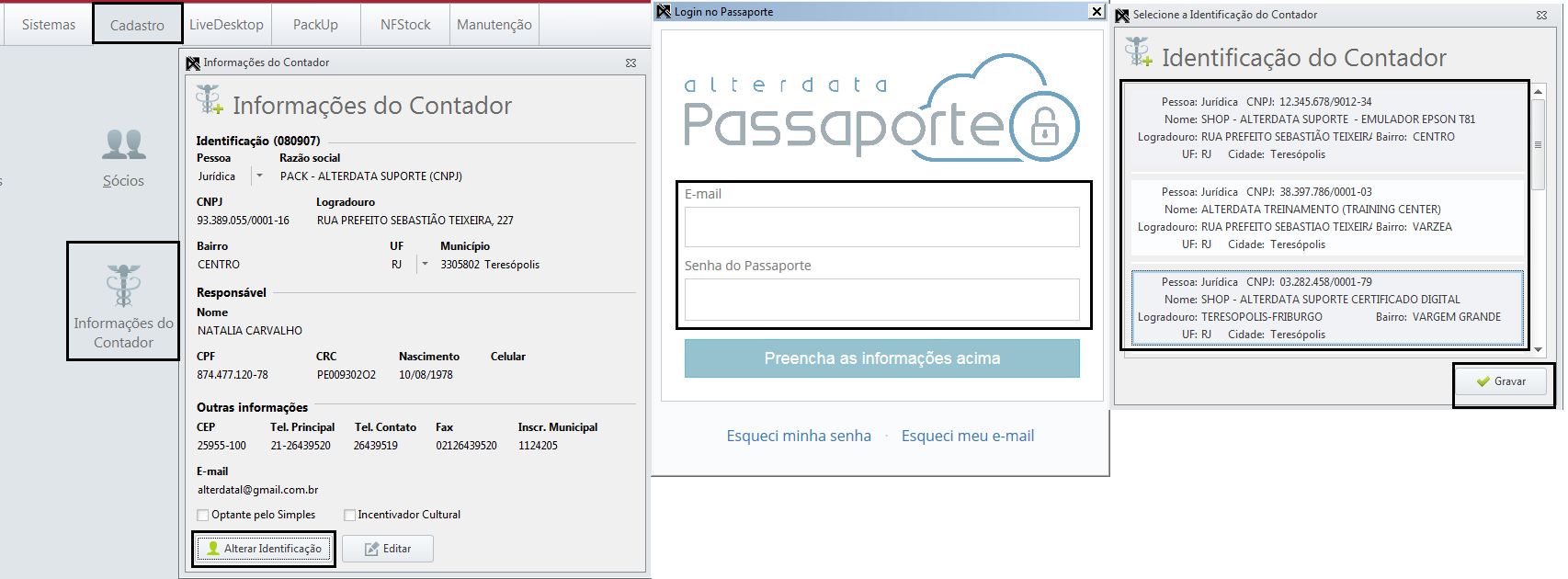Viewport: 1568px width, 579px height.
Task: Expand the Pessoa dropdown showing Jurídica
Action: tap(259, 176)
